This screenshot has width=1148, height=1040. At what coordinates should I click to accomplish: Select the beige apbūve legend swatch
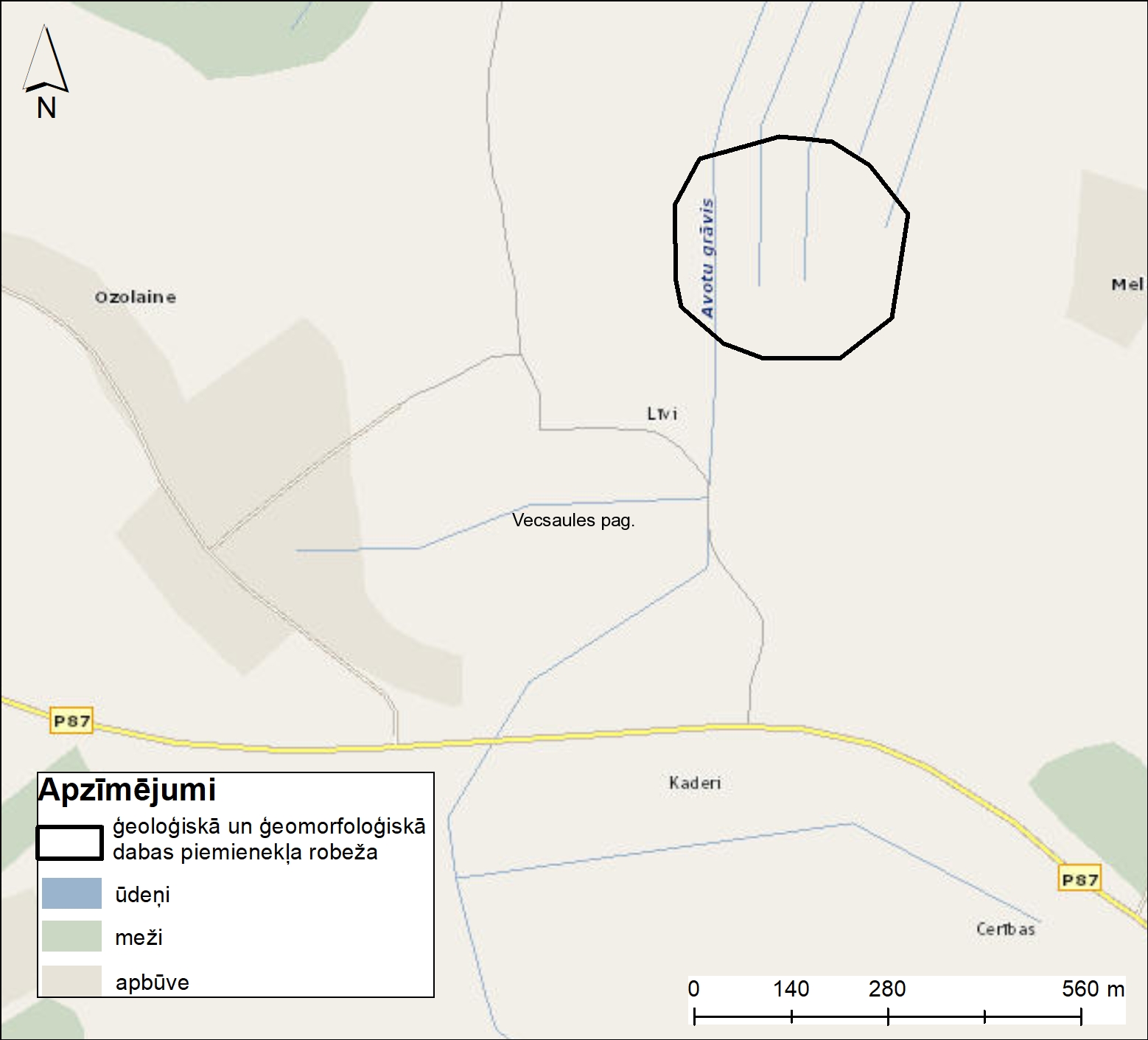tap(71, 981)
